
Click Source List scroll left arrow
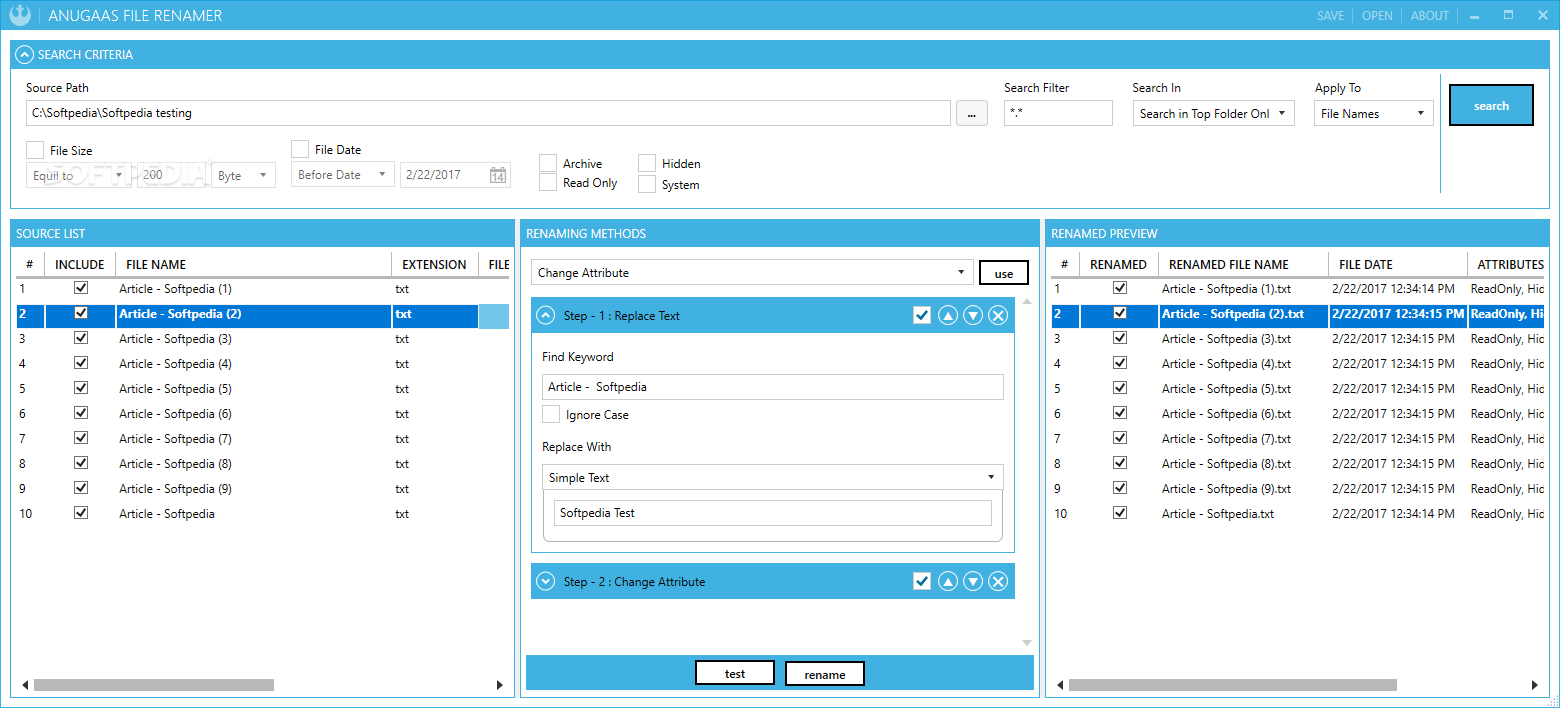pos(25,685)
